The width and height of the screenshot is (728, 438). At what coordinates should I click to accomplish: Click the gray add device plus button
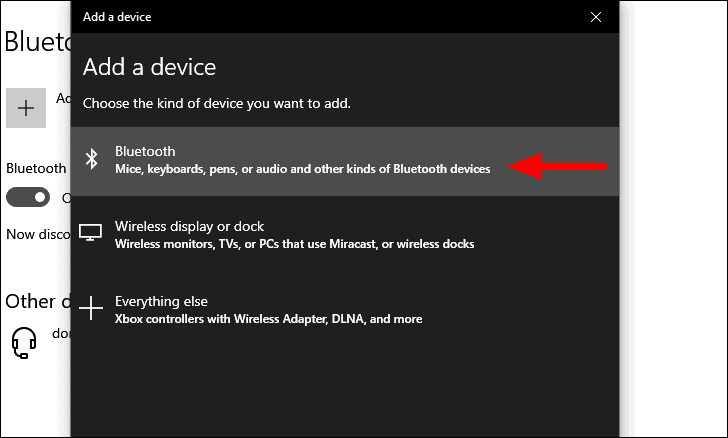(x=26, y=108)
